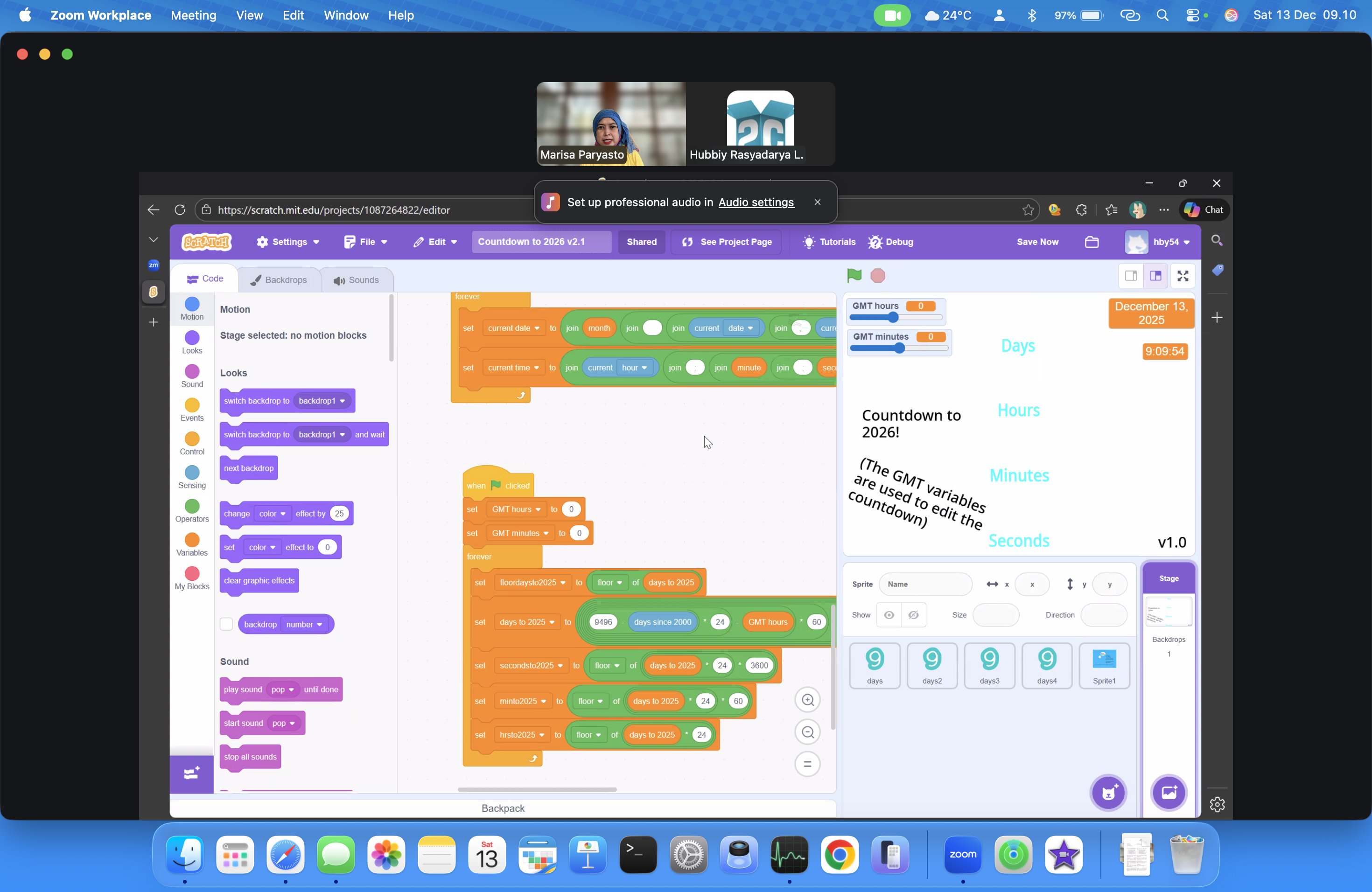Select the show sprite eye toggle

click(x=889, y=615)
